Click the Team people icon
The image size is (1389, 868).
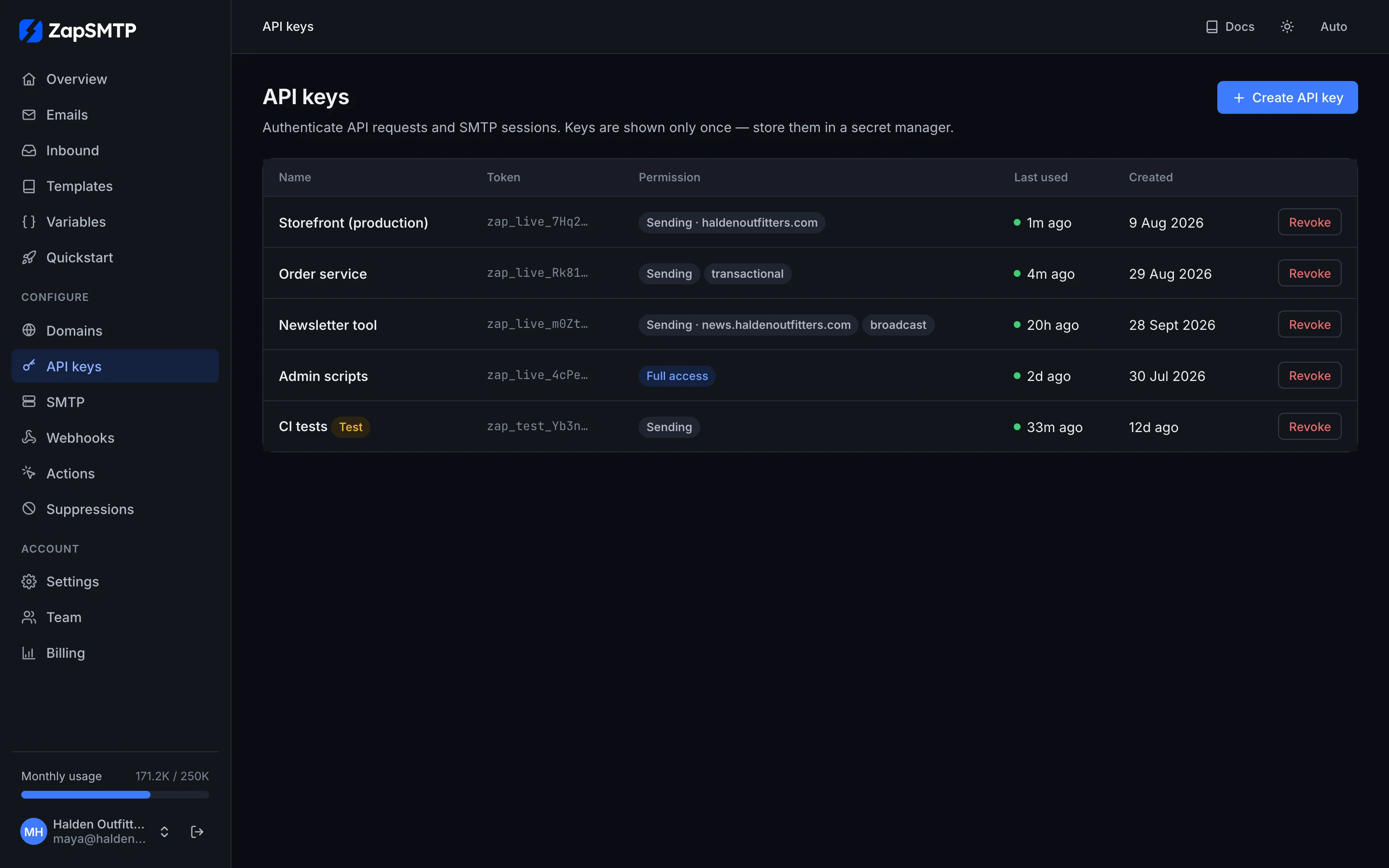point(29,617)
